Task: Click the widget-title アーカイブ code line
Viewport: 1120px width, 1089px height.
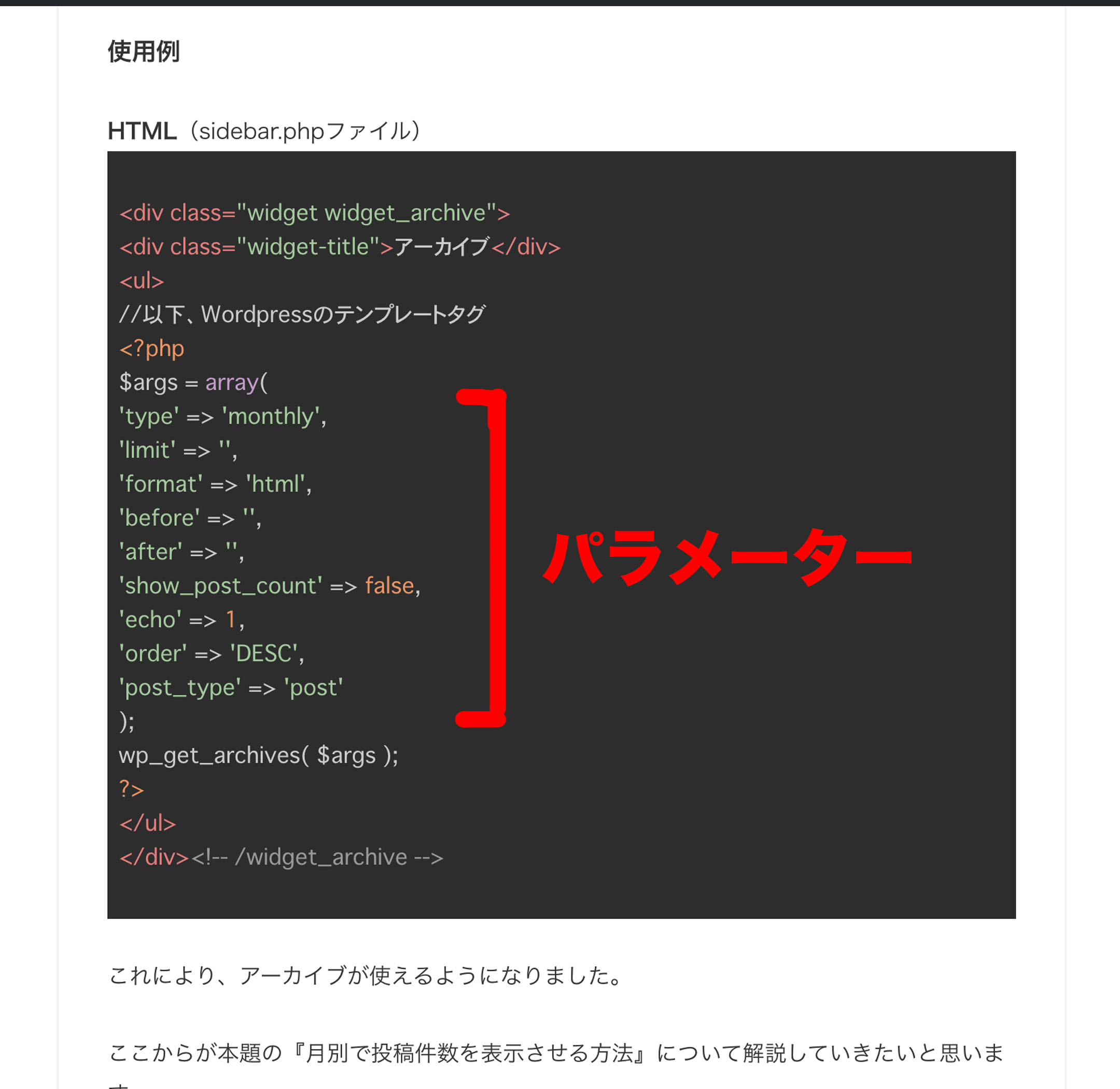Action: point(340,247)
